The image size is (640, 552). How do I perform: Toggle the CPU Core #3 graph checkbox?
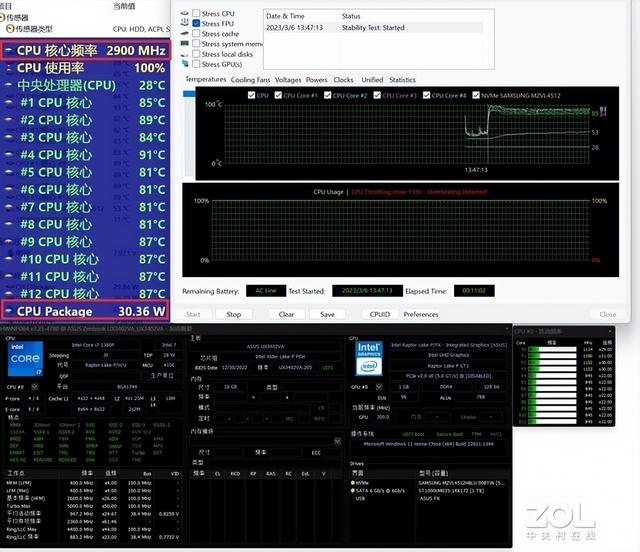click(377, 95)
